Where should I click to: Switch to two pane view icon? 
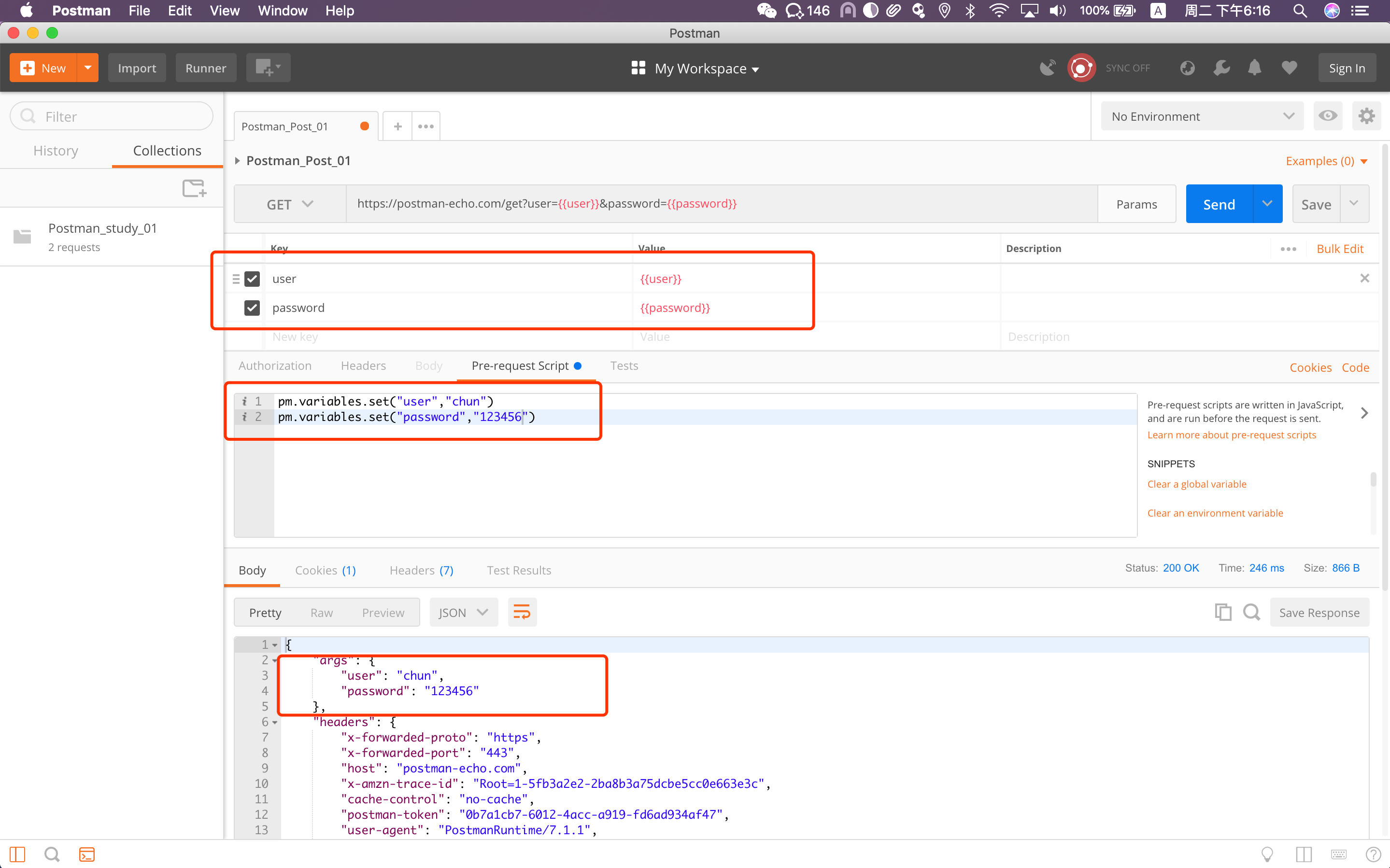1303,854
